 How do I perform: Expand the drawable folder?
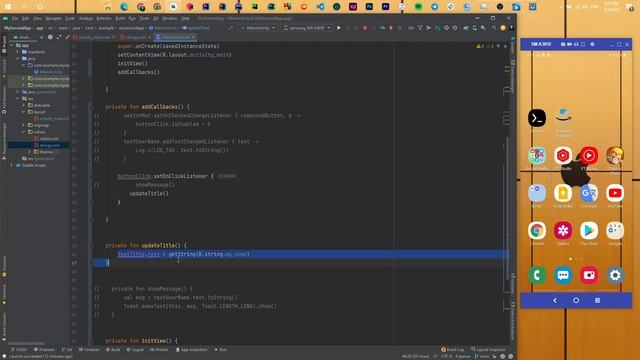24,105
